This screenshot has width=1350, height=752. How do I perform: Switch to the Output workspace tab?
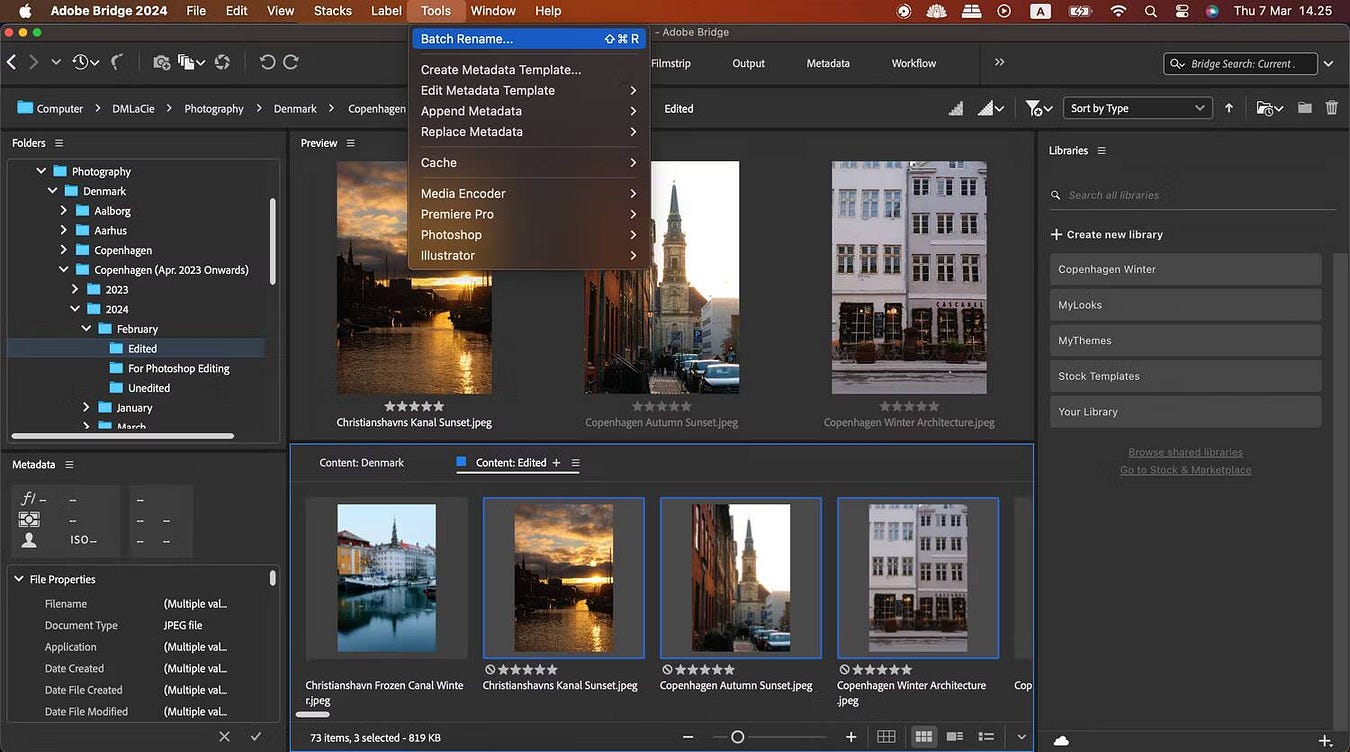click(x=747, y=63)
